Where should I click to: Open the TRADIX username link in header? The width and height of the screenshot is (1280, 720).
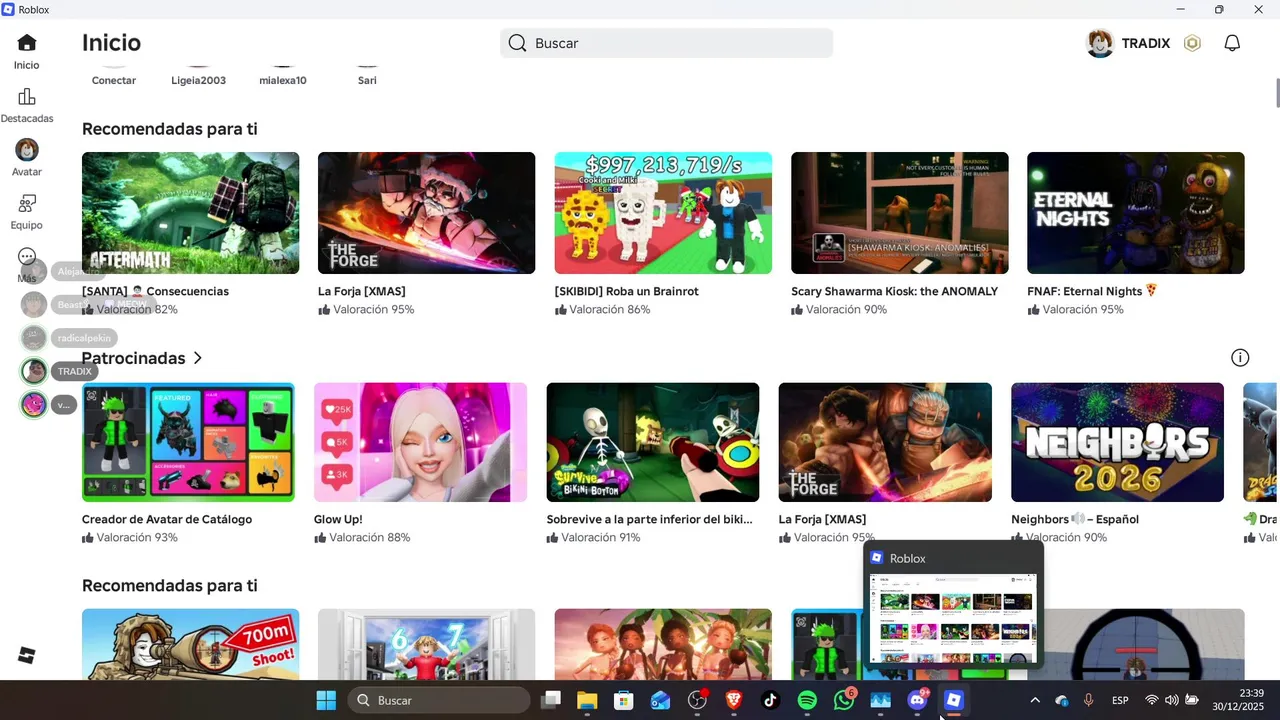tap(1146, 43)
